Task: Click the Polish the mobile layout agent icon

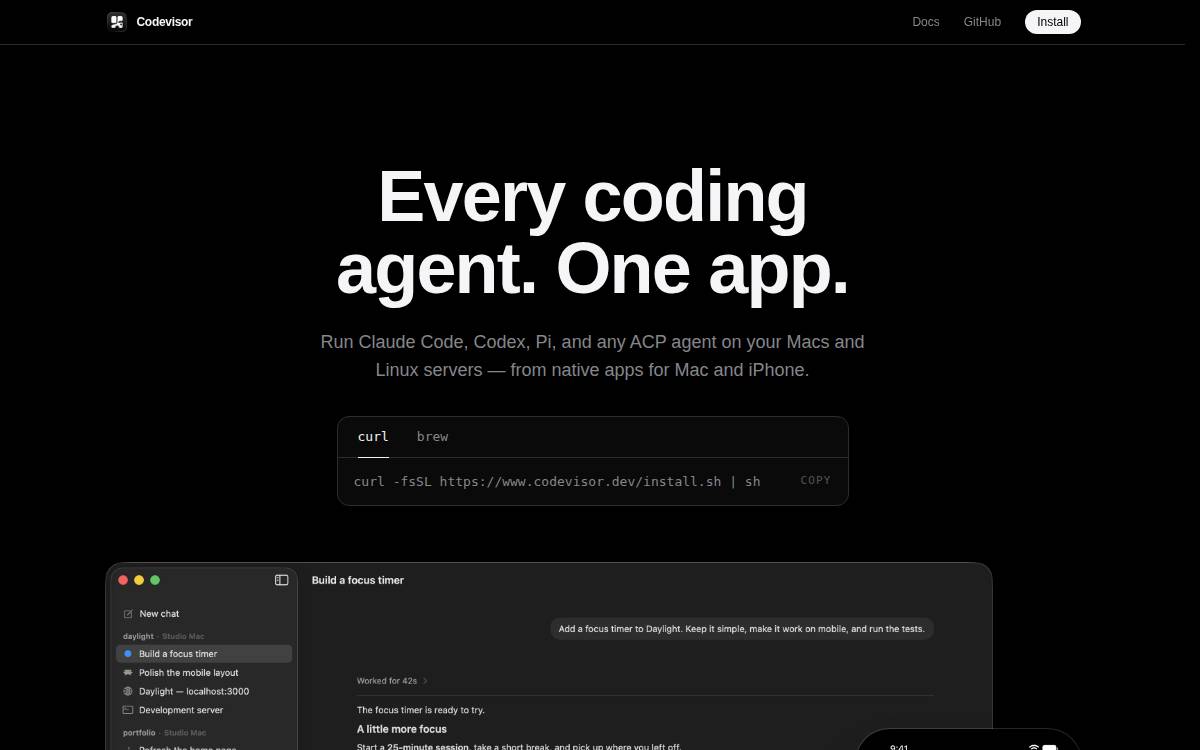Action: (x=128, y=673)
